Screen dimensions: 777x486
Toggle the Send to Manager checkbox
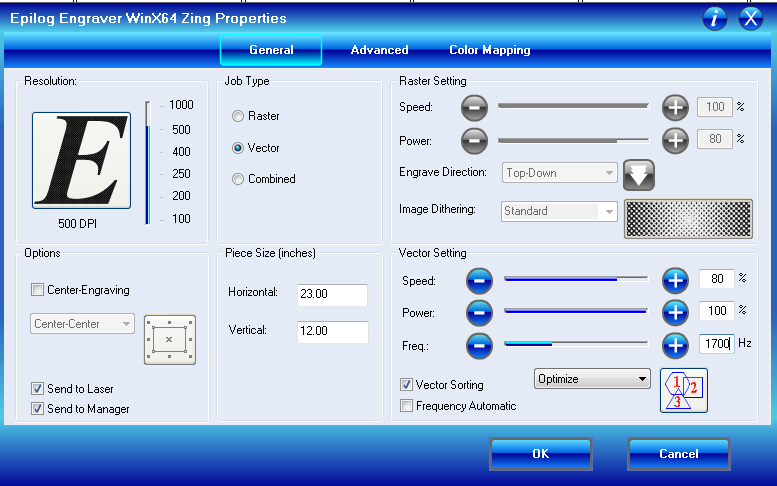coord(37,408)
